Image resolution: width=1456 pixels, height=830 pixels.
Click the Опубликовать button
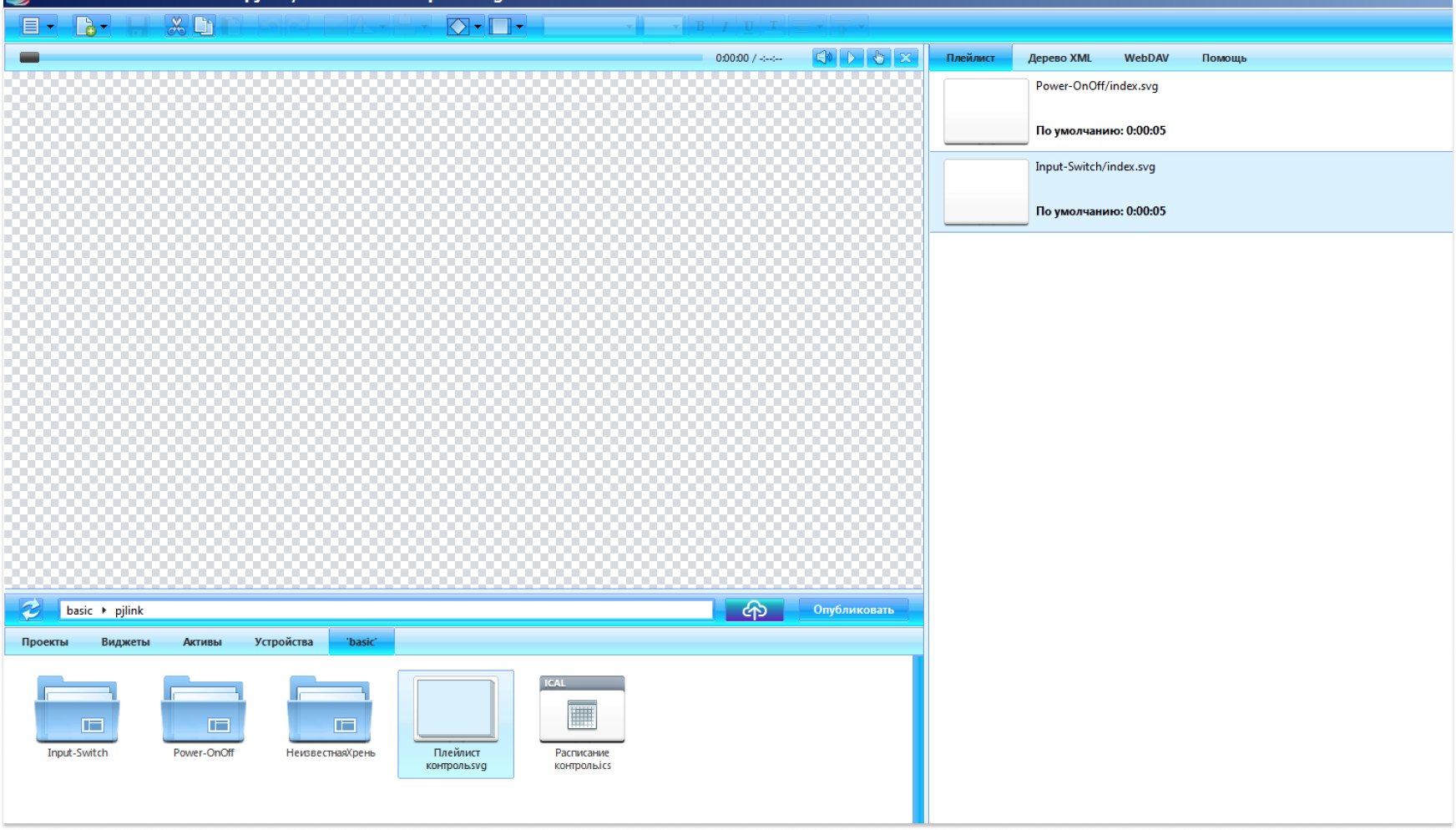pyautogui.click(x=853, y=610)
